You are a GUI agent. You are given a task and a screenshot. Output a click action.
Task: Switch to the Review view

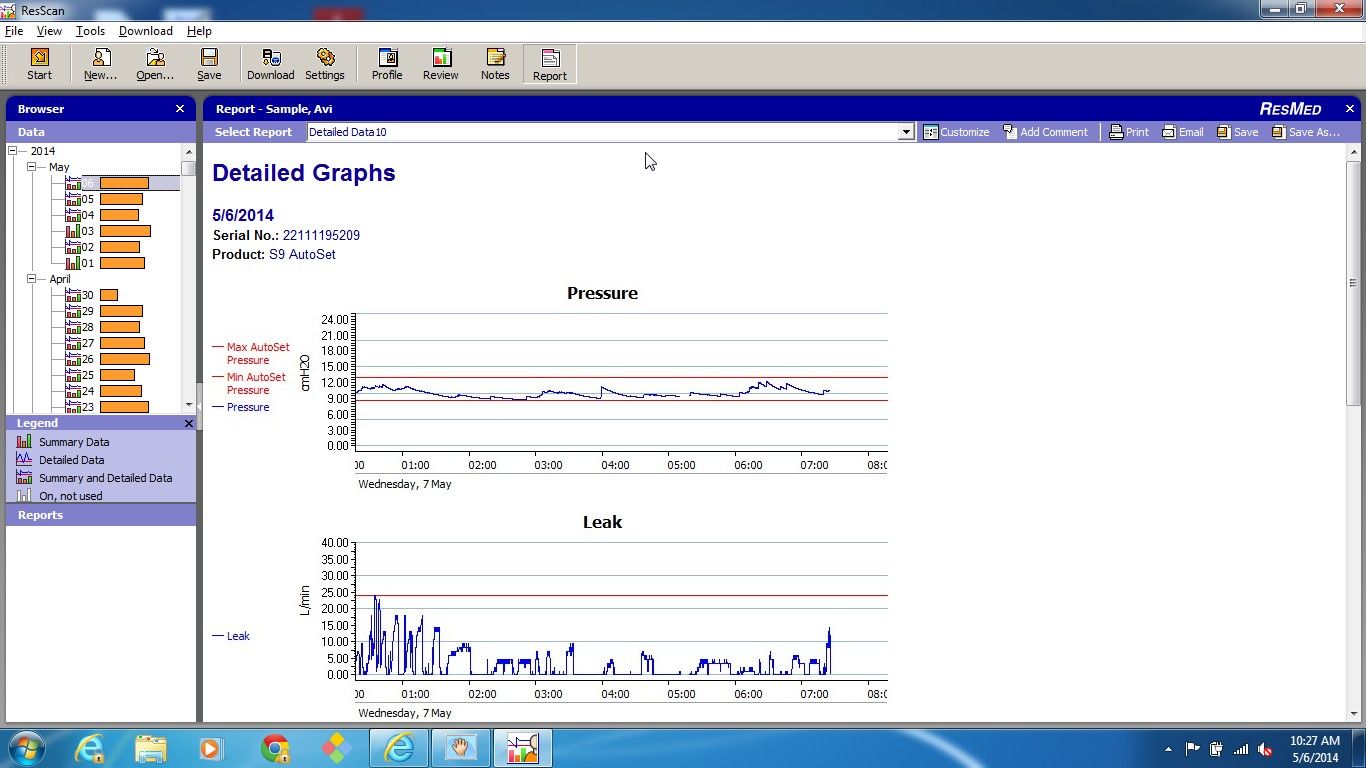pos(441,65)
